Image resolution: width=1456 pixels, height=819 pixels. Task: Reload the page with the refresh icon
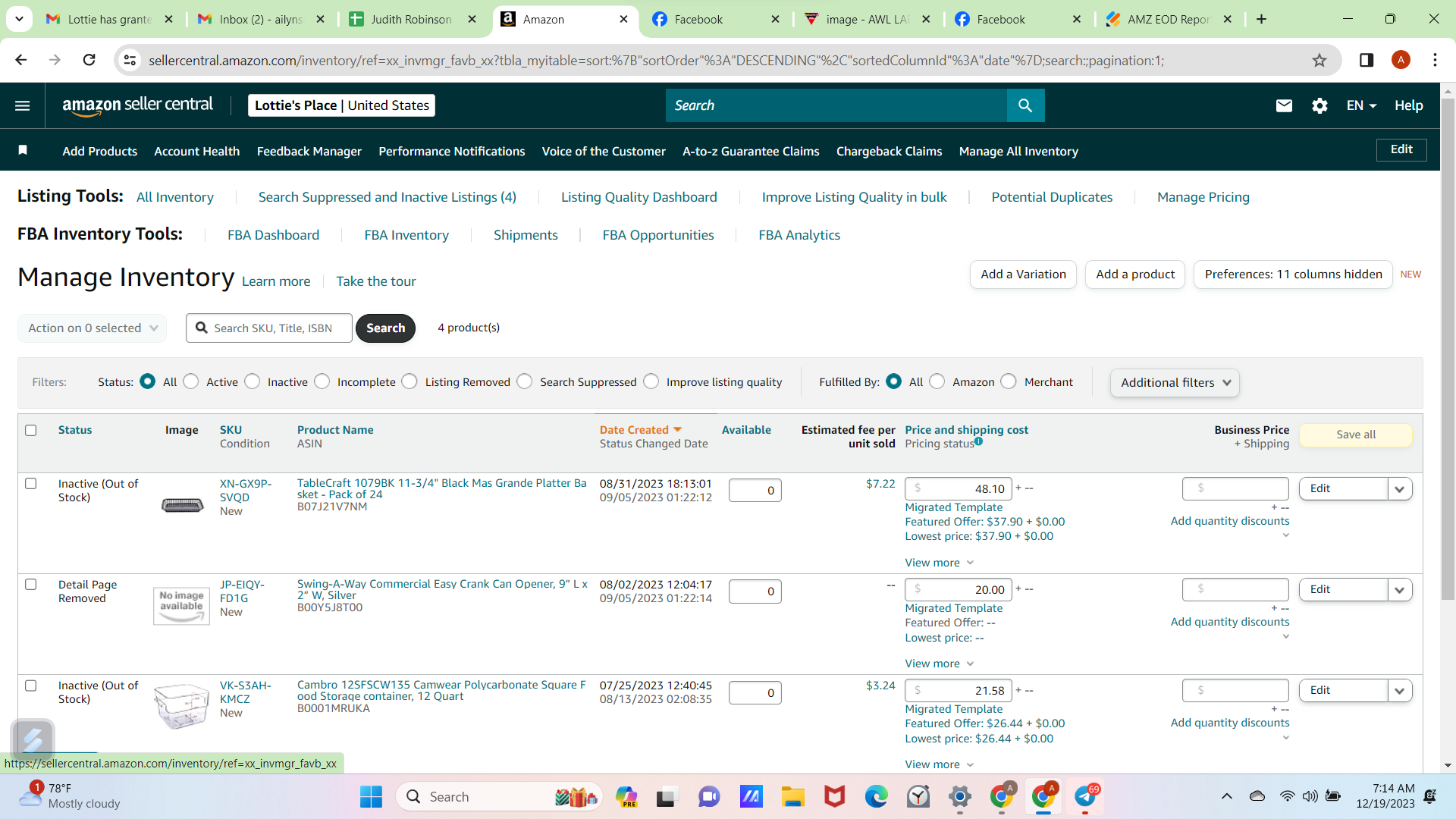pos(89,60)
